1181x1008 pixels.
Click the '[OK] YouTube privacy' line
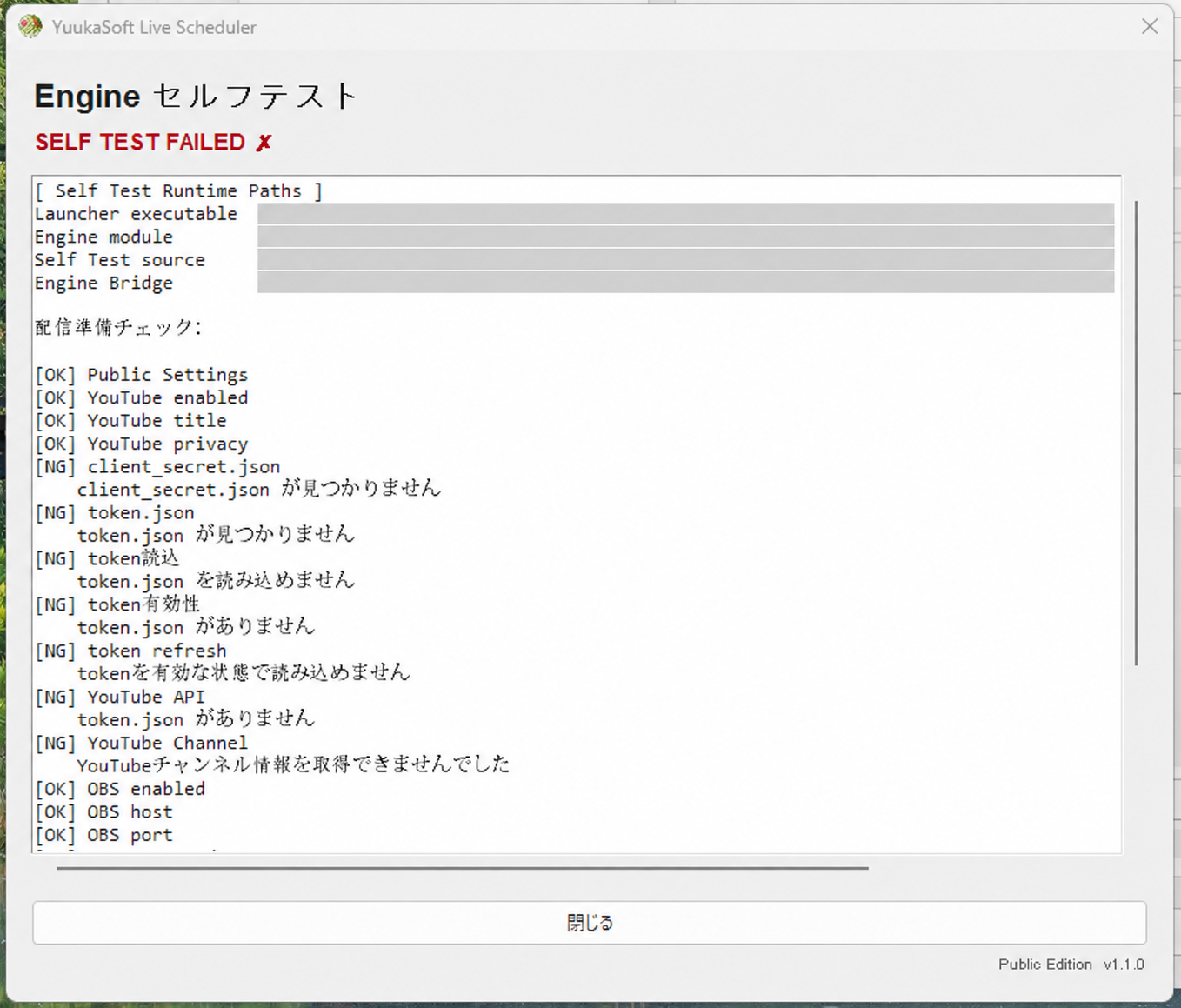click(x=141, y=444)
